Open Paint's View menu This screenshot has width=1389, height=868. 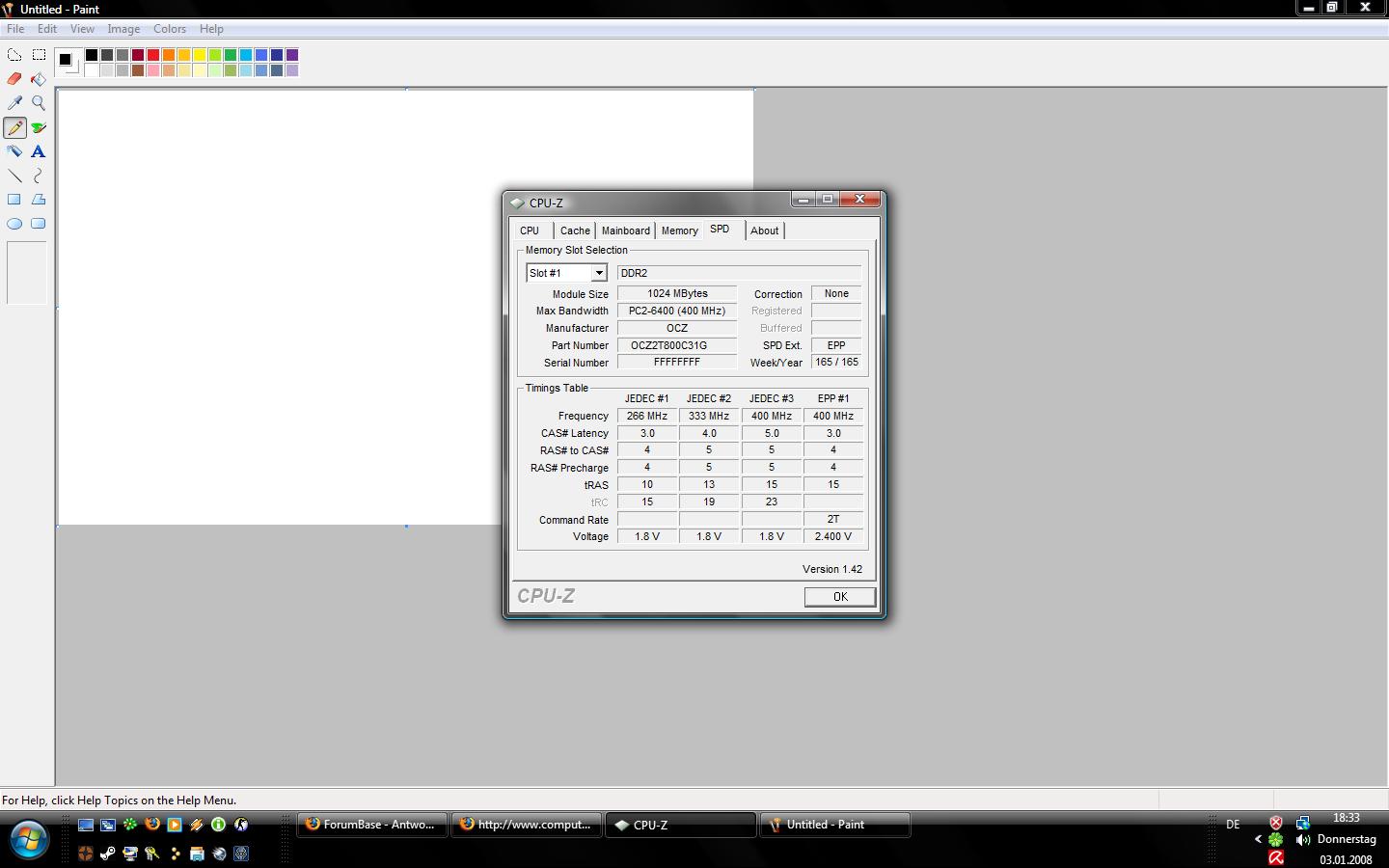(82, 29)
